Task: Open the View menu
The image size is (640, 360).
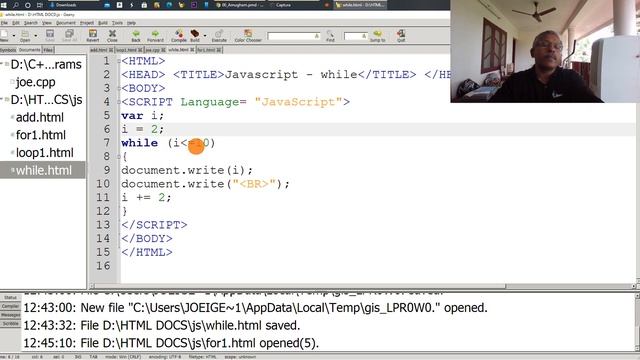Action: point(47,23)
